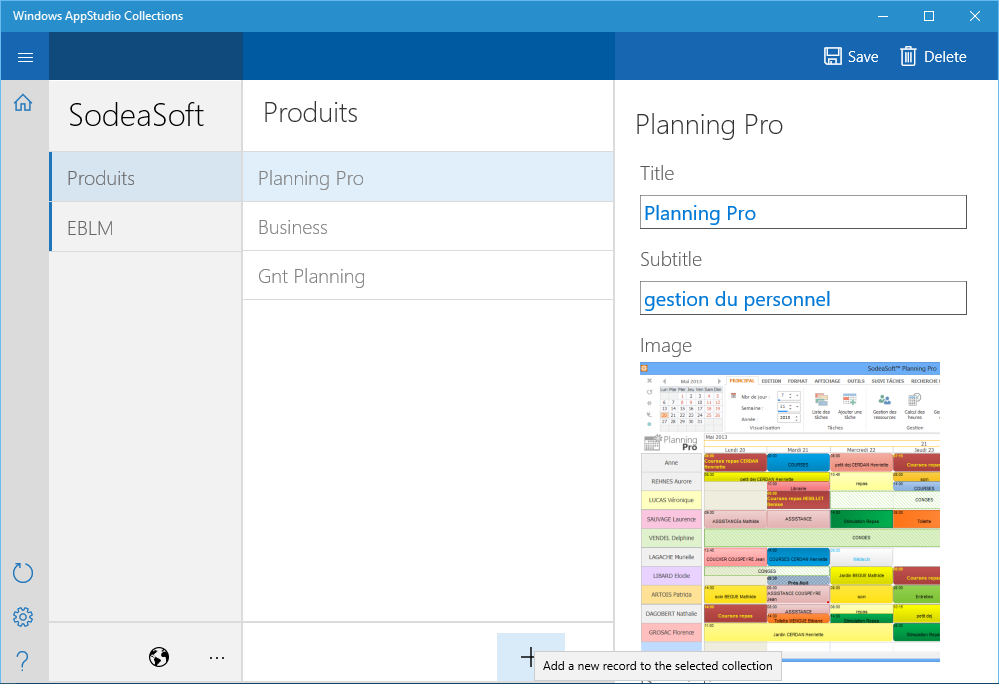Minimize the AppStudio Collections window
Image resolution: width=999 pixels, height=684 pixels.
point(882,16)
